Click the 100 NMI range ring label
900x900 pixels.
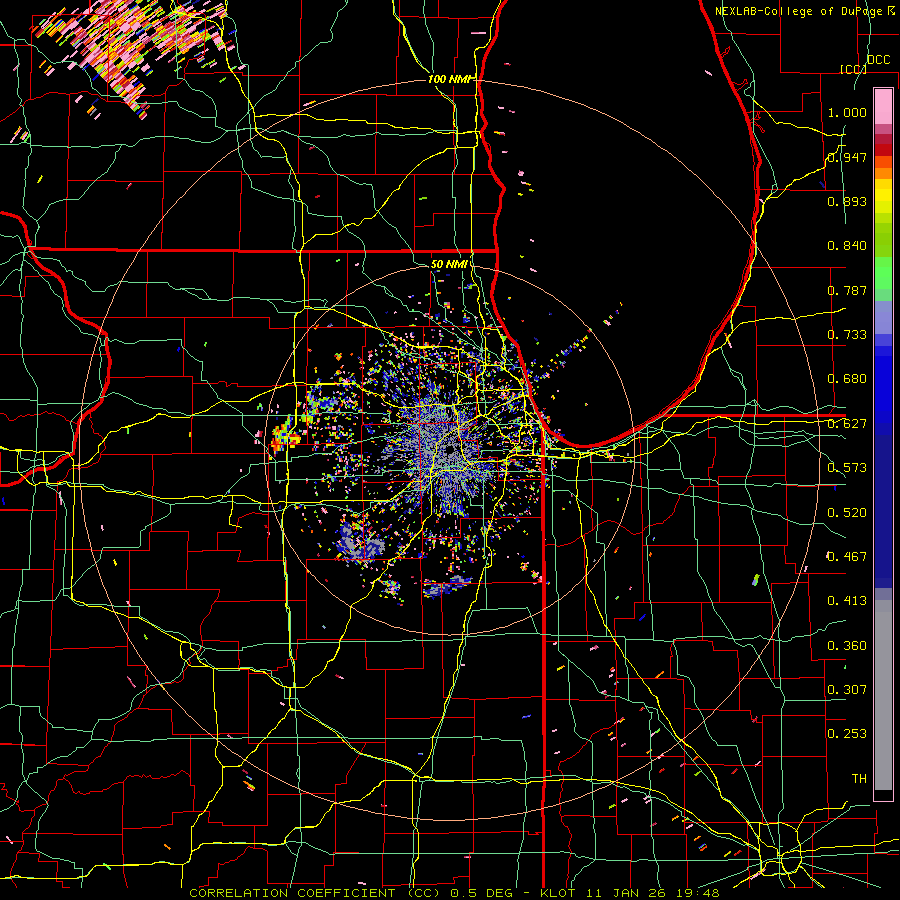[x=449, y=79]
